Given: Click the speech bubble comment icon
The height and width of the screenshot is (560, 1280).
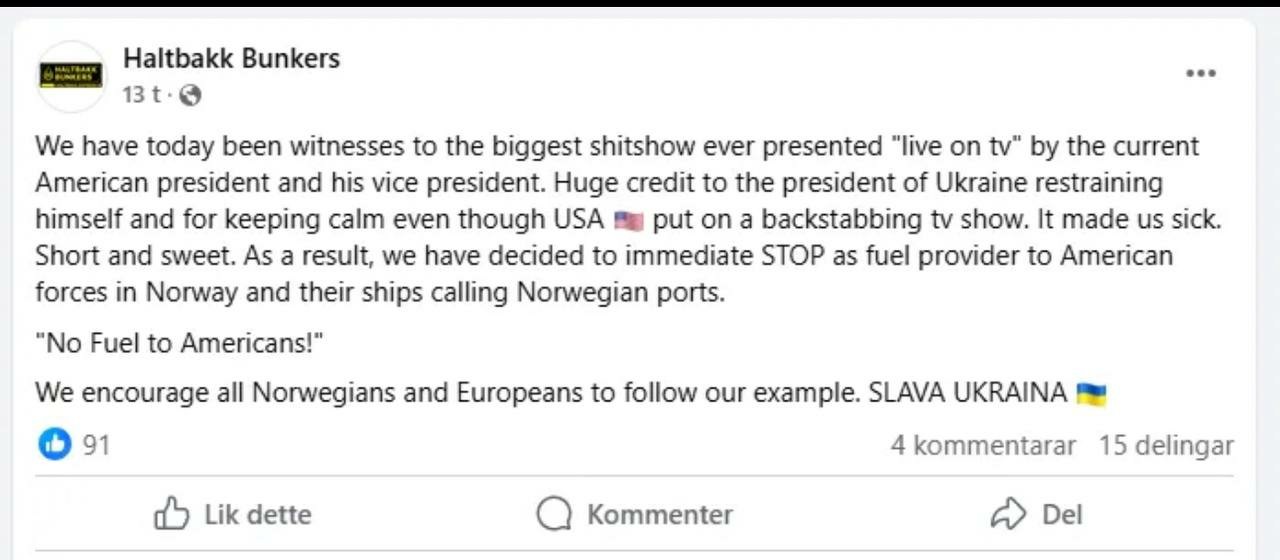Looking at the screenshot, I should (x=553, y=514).
